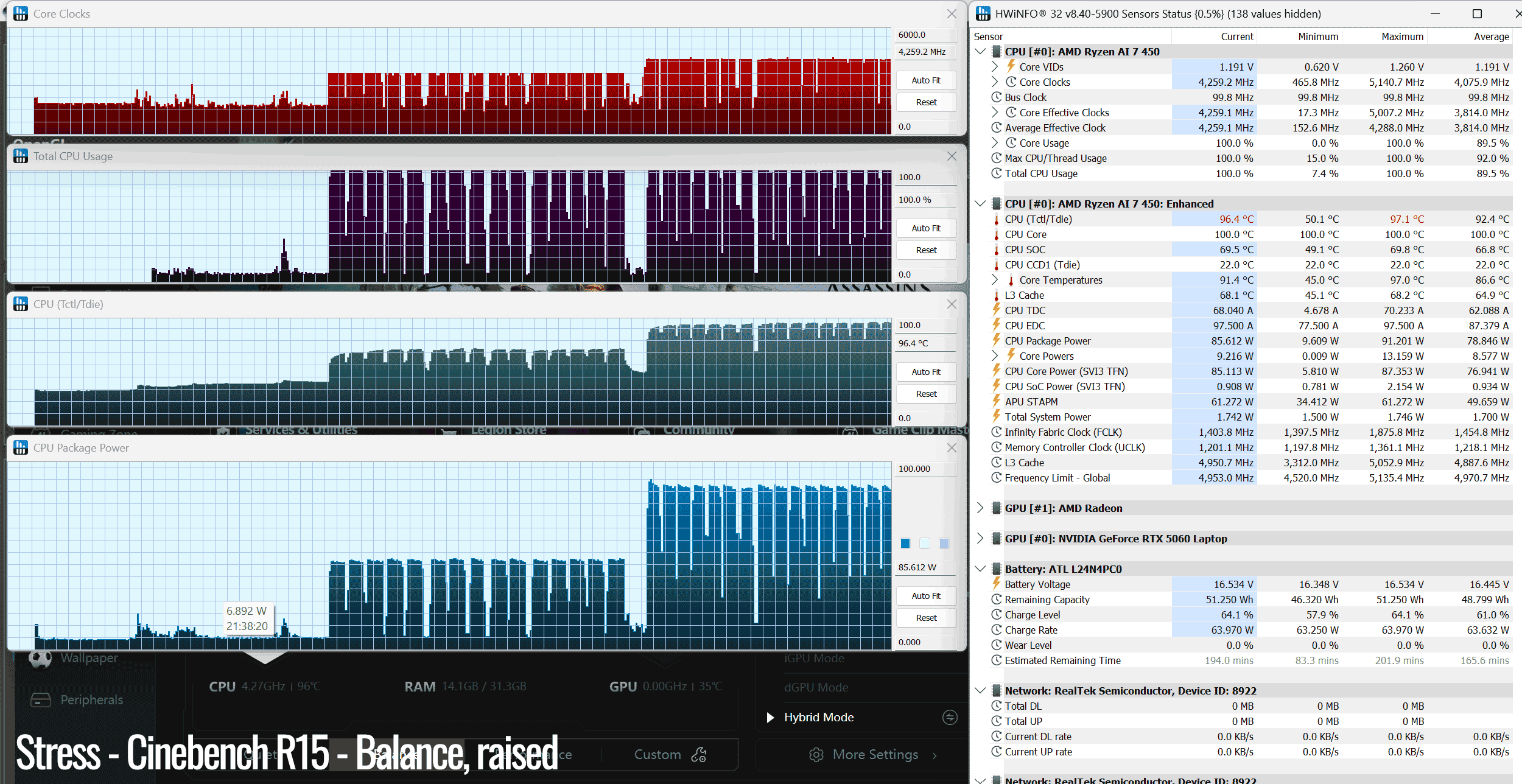Expand the Core Effective Clocks row

[995, 112]
